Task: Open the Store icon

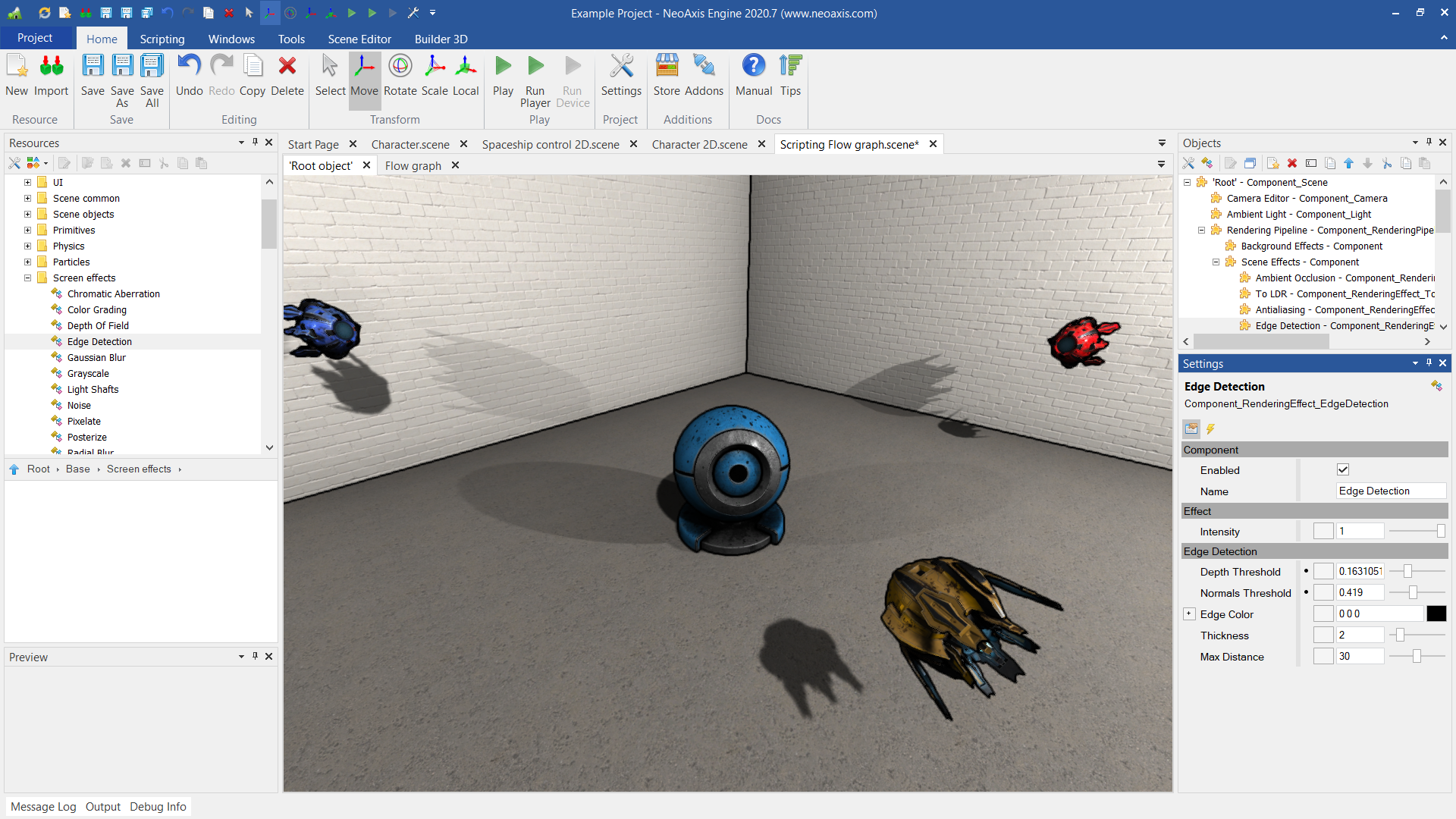Action: (667, 74)
